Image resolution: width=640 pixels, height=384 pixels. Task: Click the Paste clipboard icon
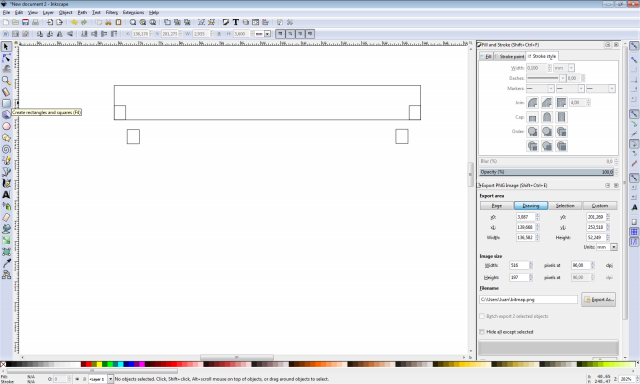pyautogui.click(x=119, y=22)
